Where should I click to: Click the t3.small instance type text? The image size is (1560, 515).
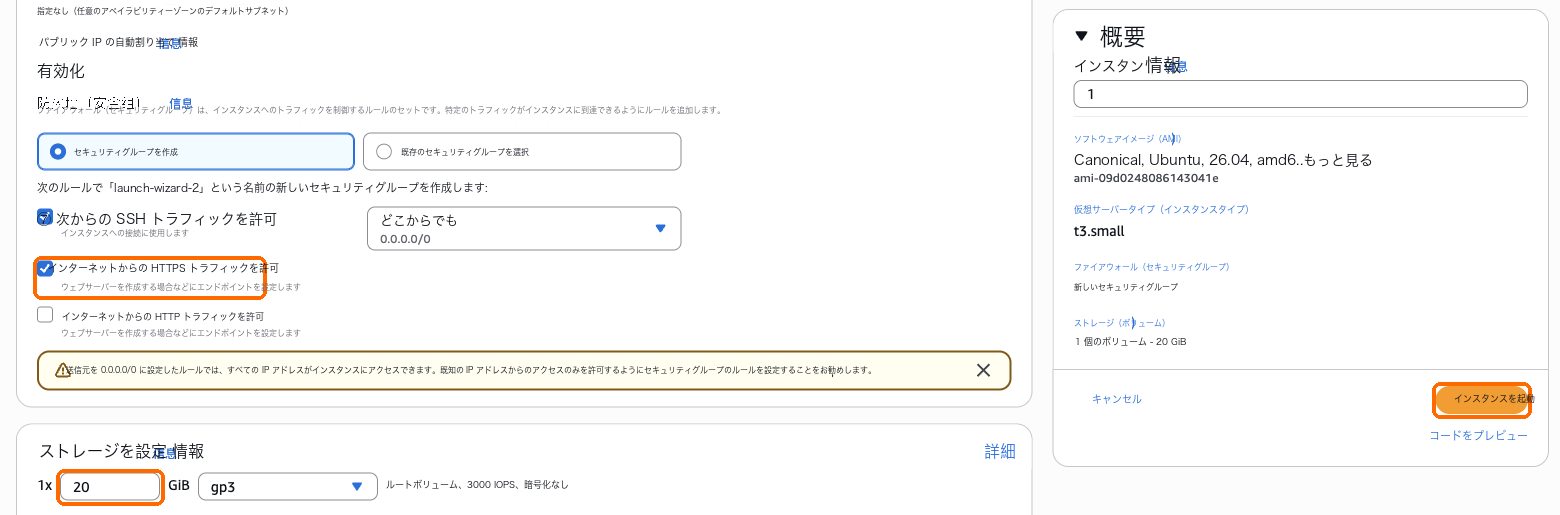tap(1099, 231)
